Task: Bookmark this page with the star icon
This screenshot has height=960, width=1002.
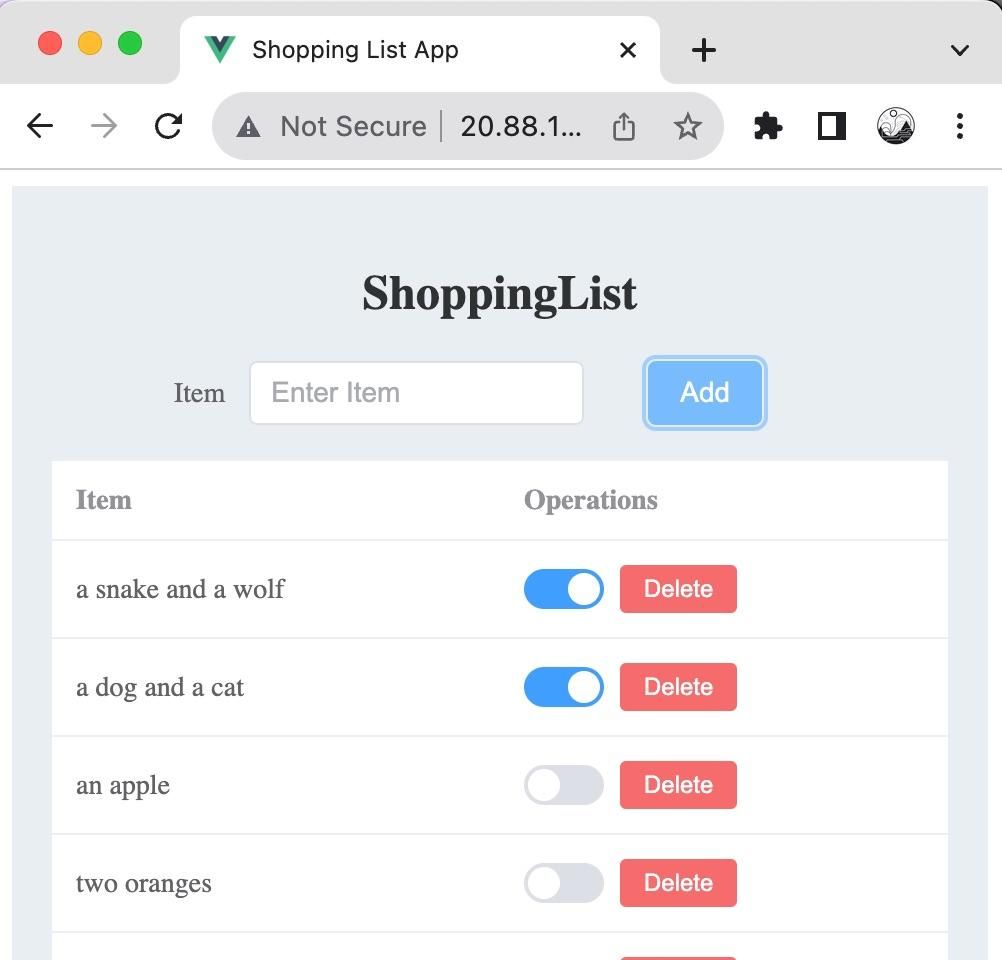Action: point(687,126)
